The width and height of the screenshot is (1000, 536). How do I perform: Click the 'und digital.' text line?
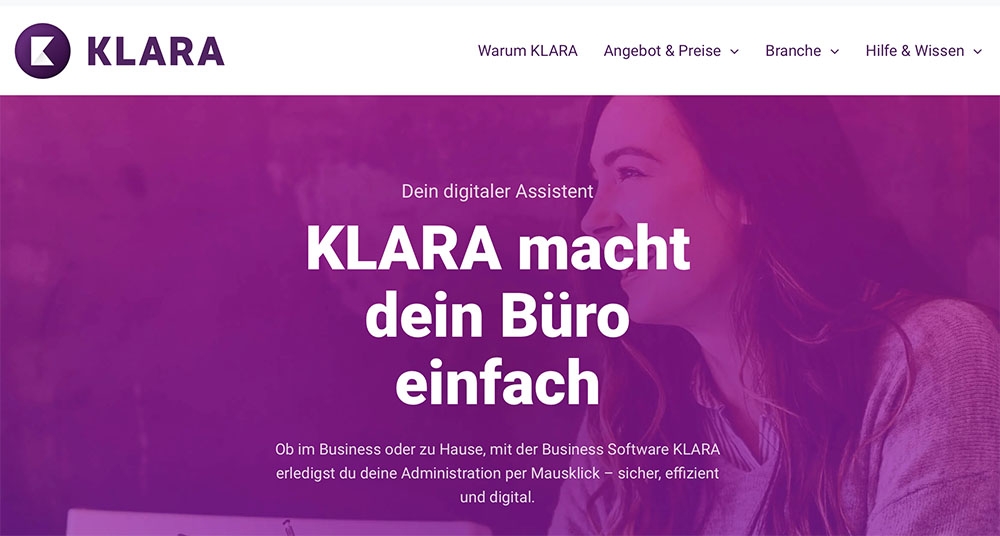tap(497, 497)
